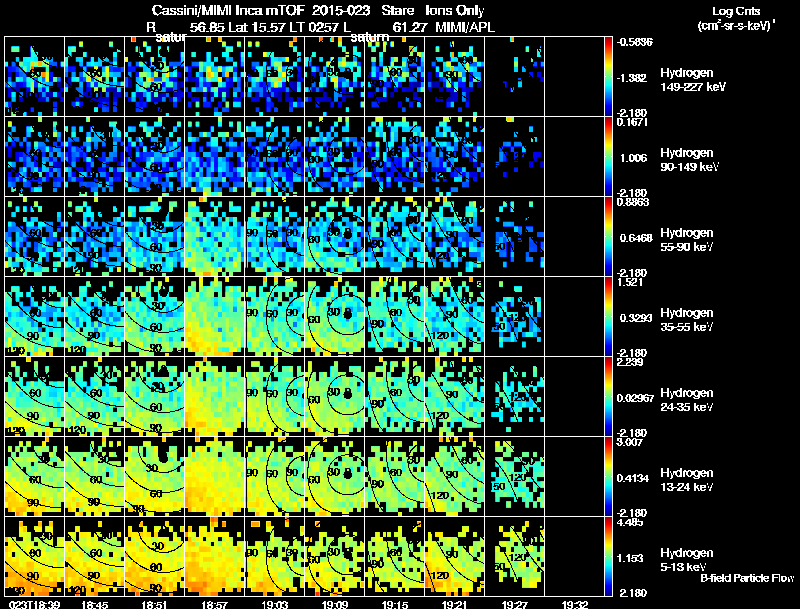Image resolution: width=800 pixels, height=609 pixels.
Task: Click the colorbar value "0.6468"
Action: [x=636, y=238]
